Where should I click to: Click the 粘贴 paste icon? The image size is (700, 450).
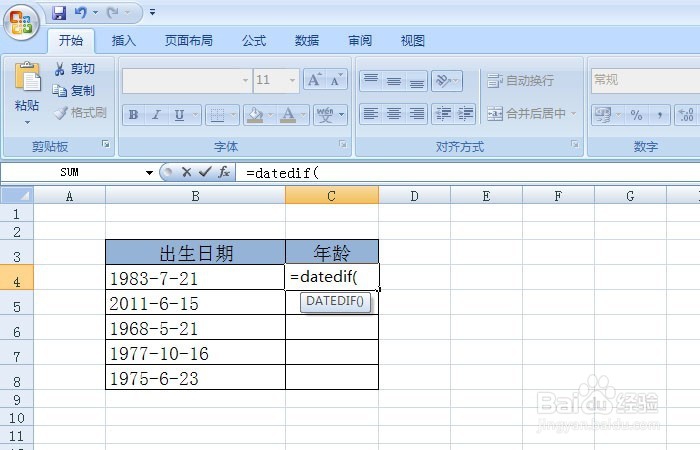click(27, 77)
